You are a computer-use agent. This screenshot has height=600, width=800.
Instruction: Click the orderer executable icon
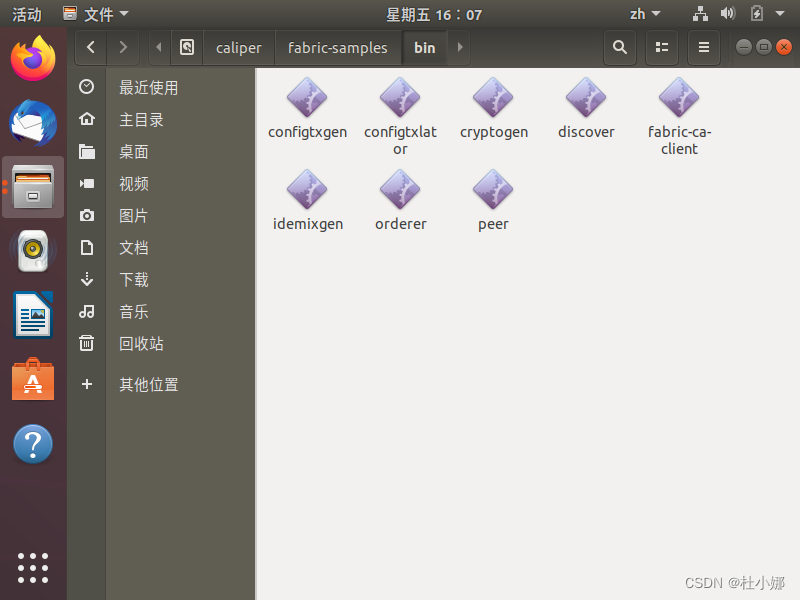pos(400,189)
